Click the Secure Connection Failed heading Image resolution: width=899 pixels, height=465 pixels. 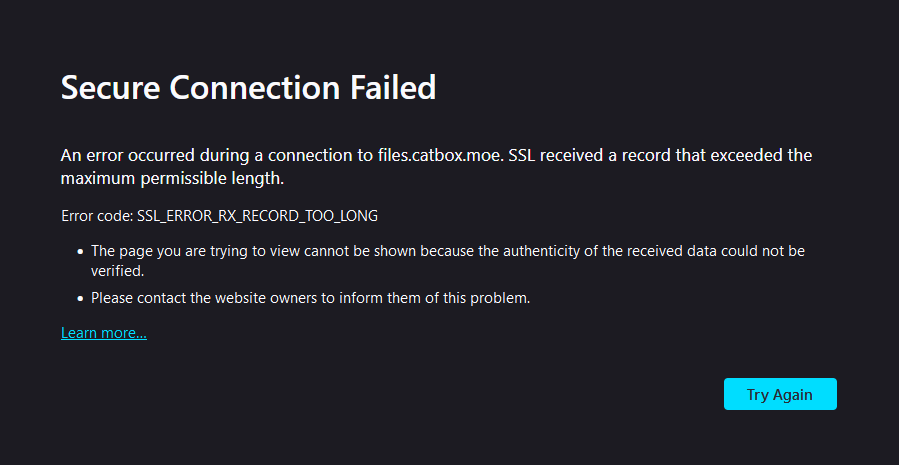[248, 88]
